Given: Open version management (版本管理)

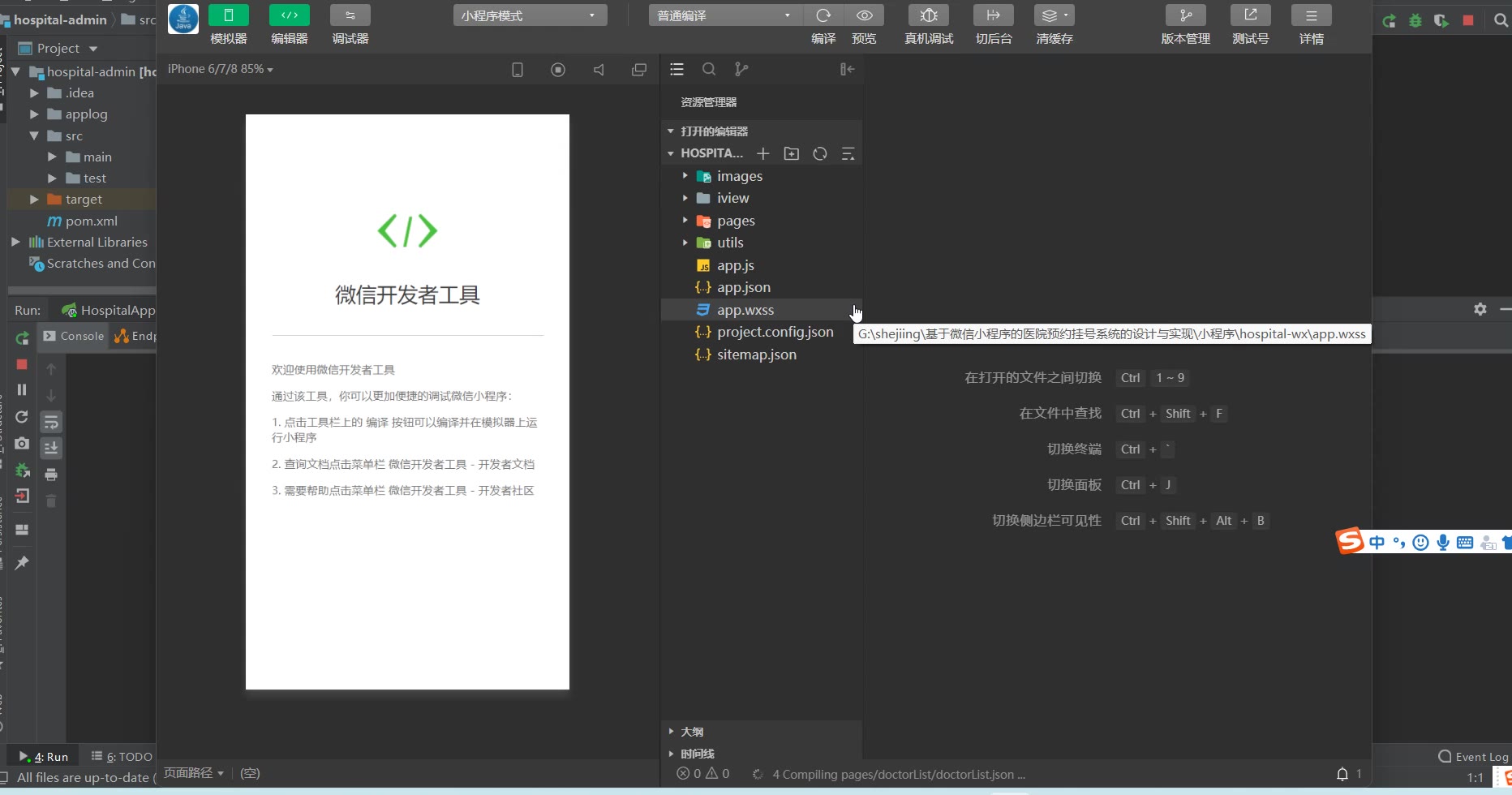Looking at the screenshot, I should click(1185, 15).
